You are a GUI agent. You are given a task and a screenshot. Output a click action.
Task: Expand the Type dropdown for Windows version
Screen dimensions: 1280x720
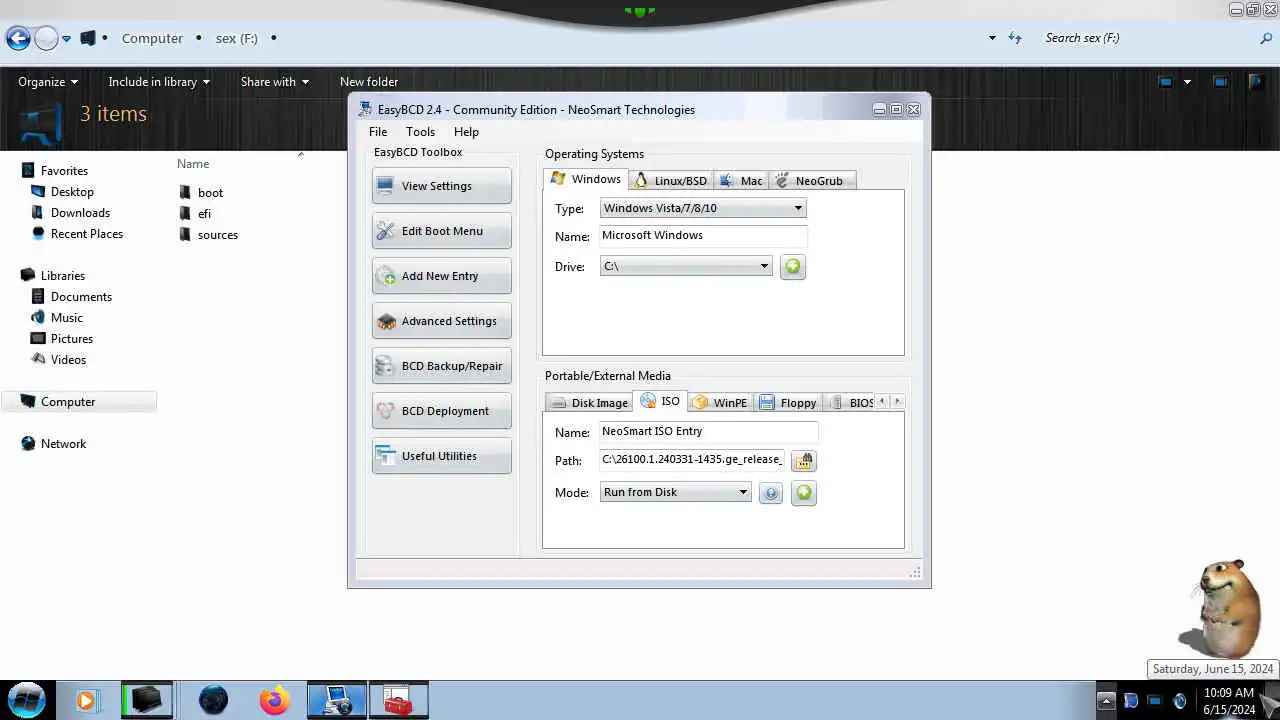pyautogui.click(x=703, y=208)
